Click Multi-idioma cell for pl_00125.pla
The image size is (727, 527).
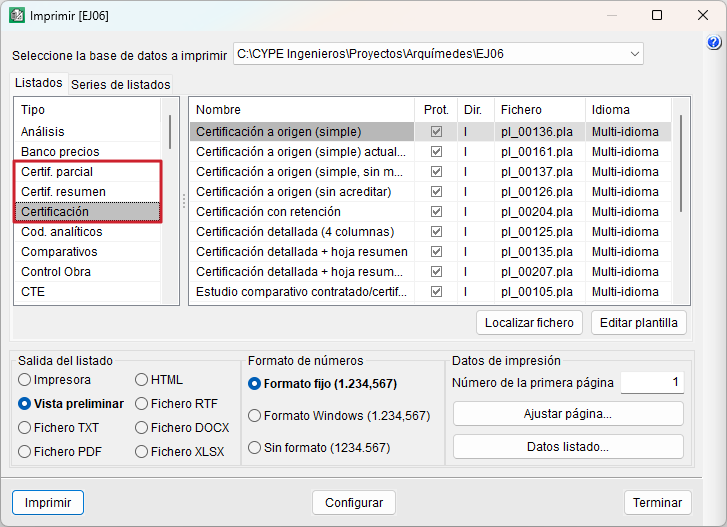(628, 231)
